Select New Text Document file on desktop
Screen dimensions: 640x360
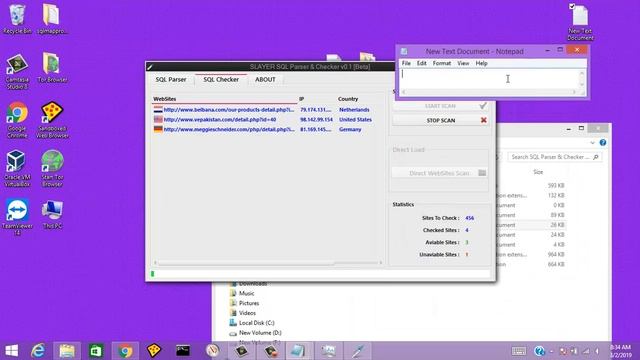tap(580, 22)
